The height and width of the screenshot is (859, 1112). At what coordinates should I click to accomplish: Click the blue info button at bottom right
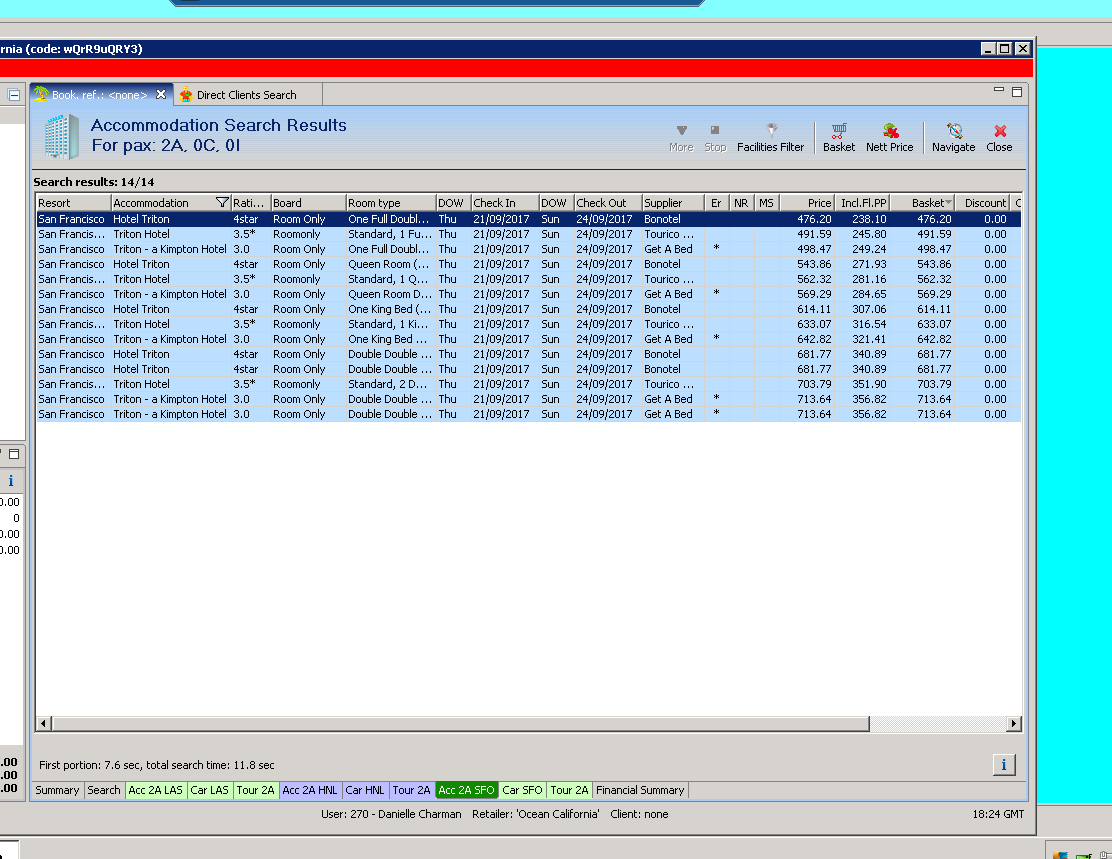1003,765
